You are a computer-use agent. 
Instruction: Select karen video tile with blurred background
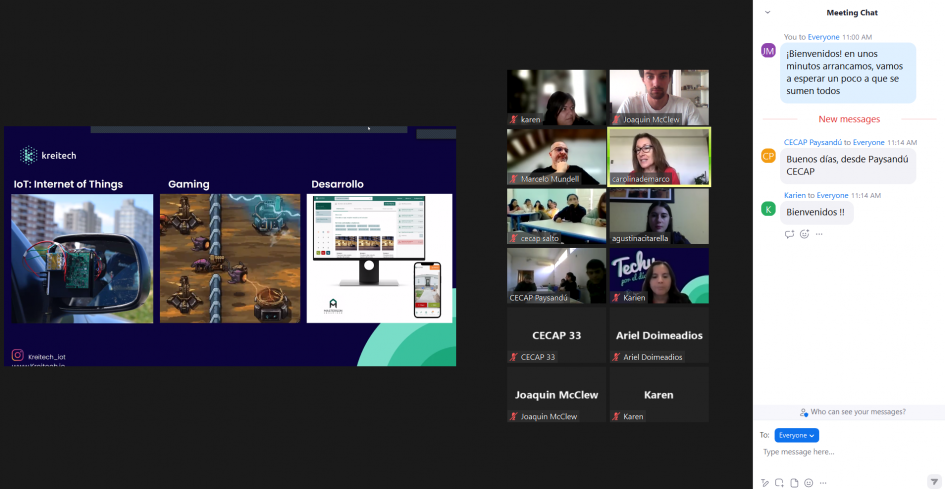click(x=556, y=97)
